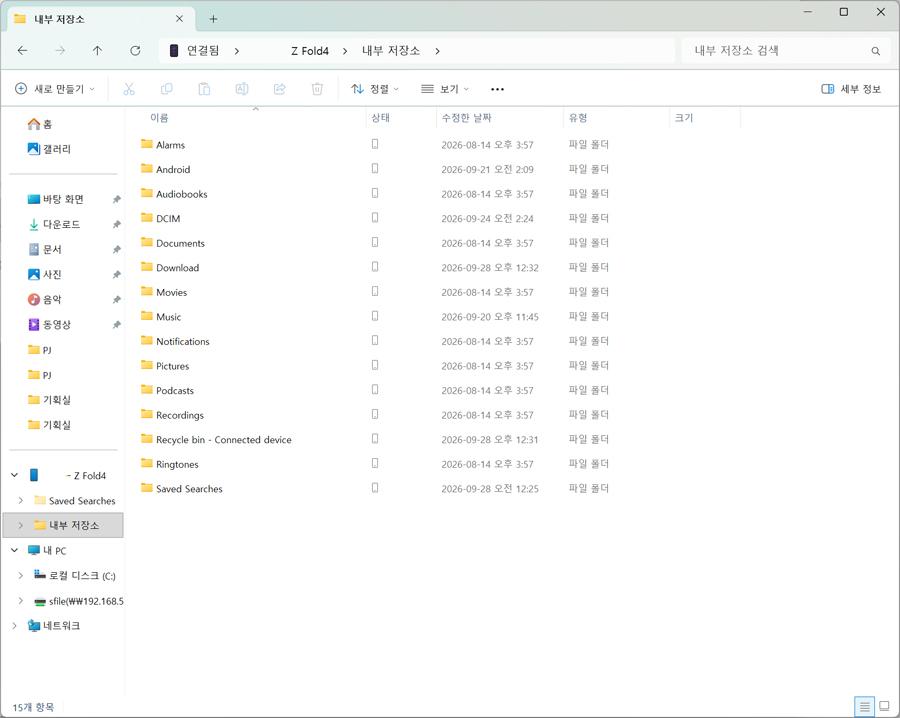Open Gallery in the sidebar
The width and height of the screenshot is (900, 718).
(49, 149)
